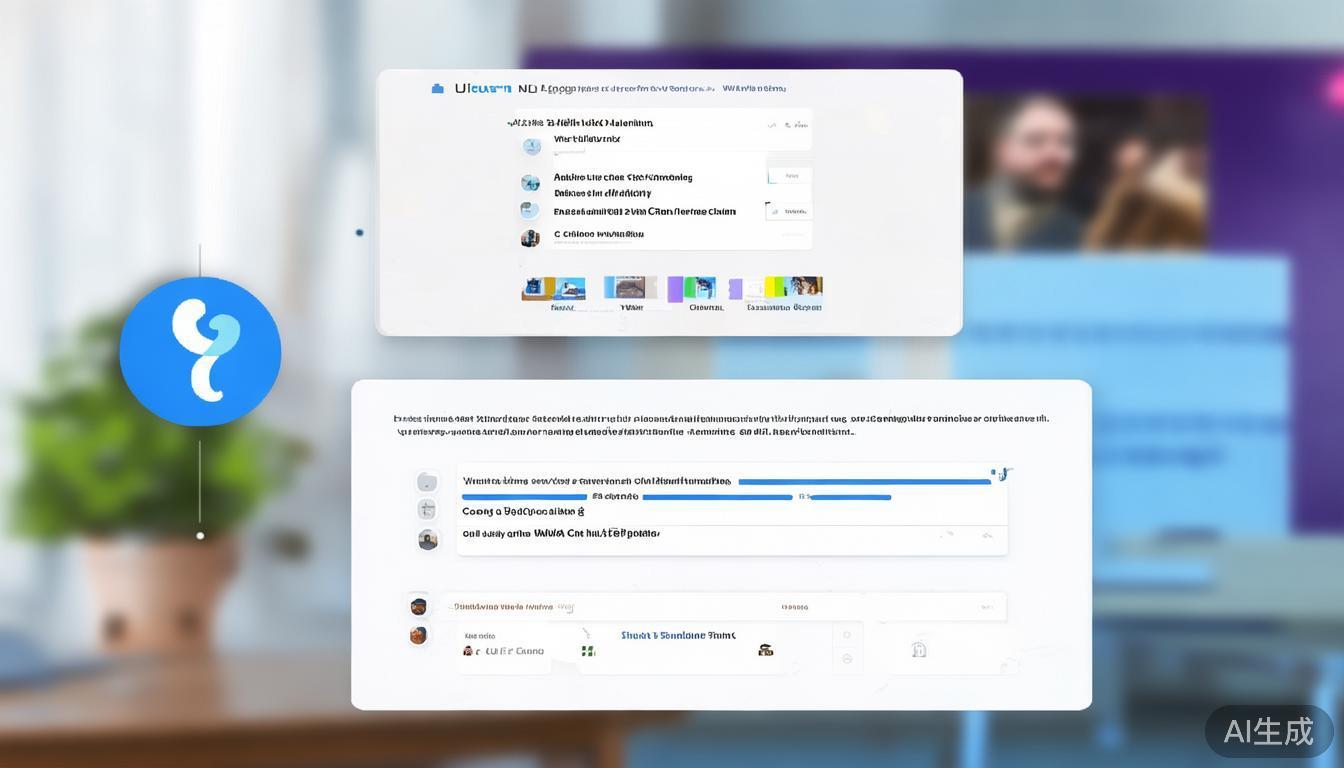
Task: Open the first thumbnail in the image strip
Action: click(554, 289)
